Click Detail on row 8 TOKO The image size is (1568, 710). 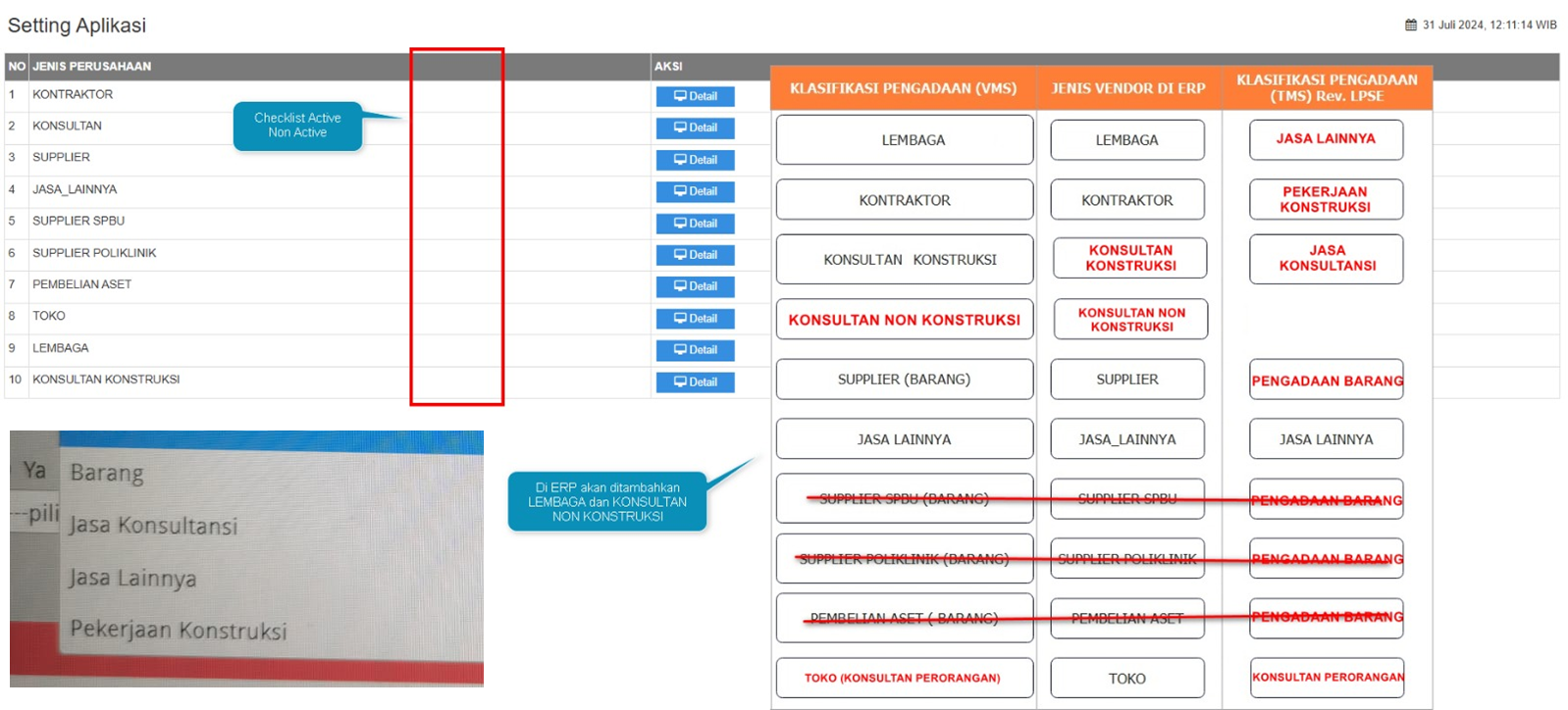click(x=696, y=319)
